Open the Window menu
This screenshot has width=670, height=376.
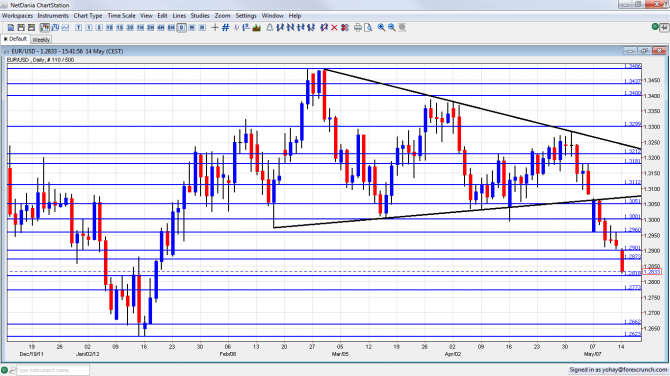point(273,16)
